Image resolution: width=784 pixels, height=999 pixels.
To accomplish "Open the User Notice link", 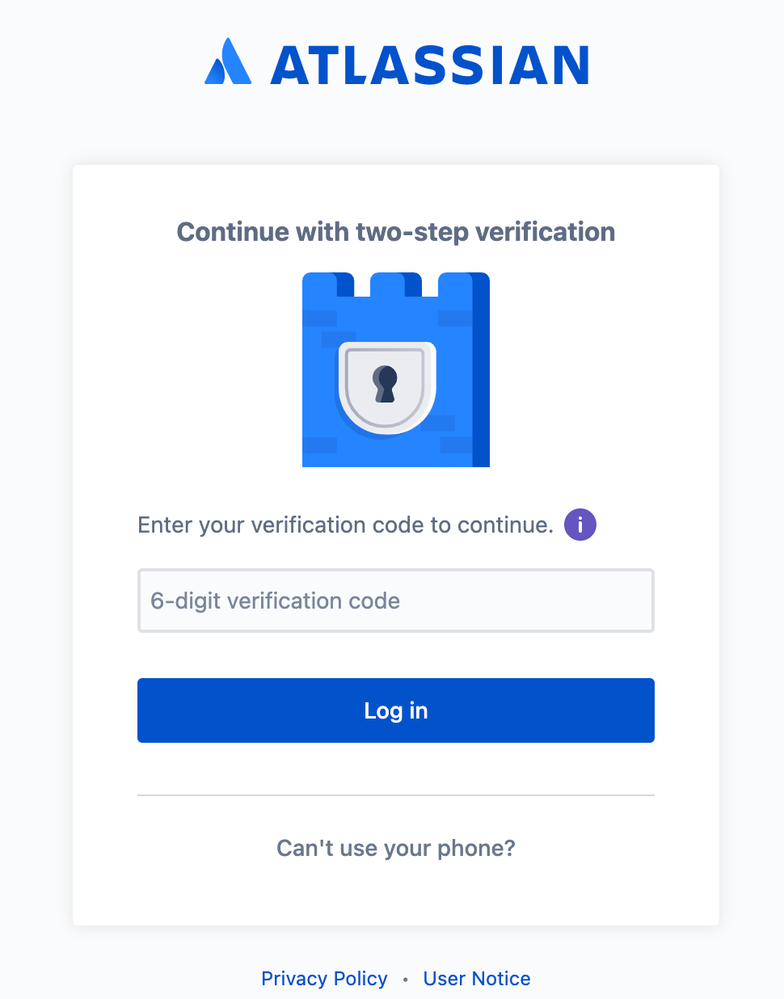I will [476, 978].
